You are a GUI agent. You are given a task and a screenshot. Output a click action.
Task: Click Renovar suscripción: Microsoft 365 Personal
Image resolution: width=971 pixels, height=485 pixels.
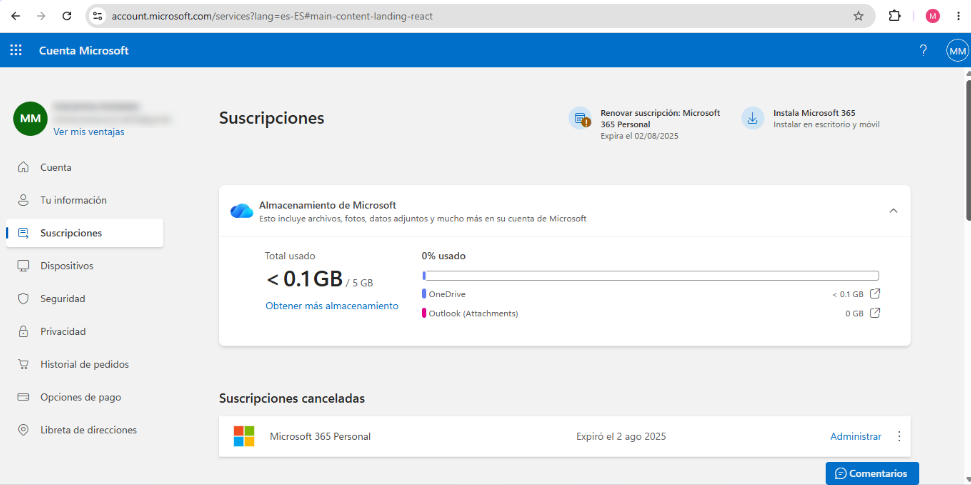(660, 118)
